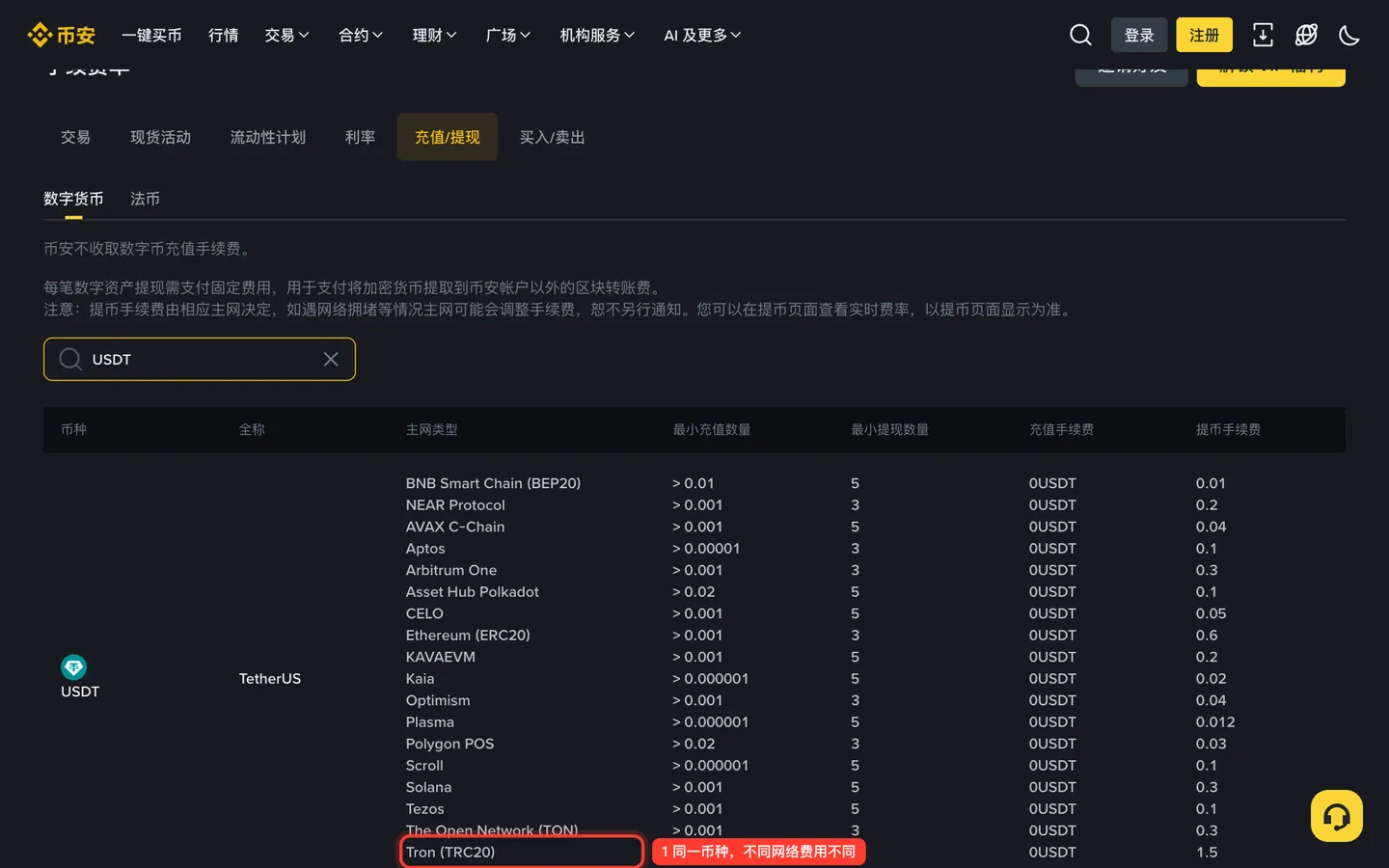Viewport: 1389px width, 868px height.
Task: Click the download app icon
Action: [x=1263, y=36]
